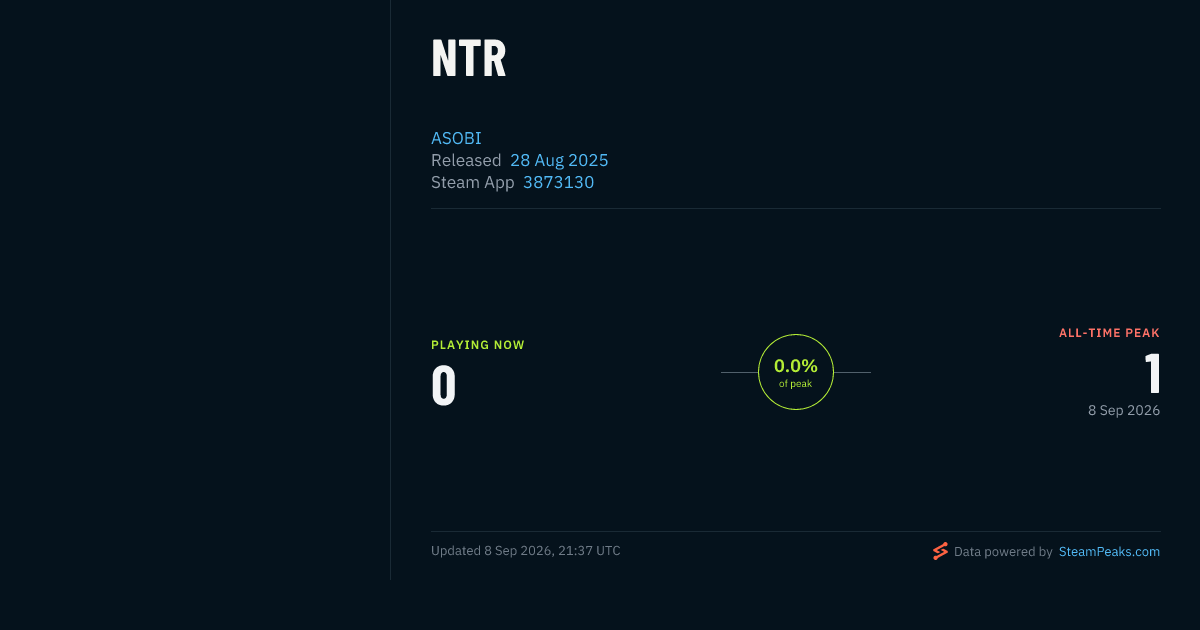Click the Updated 8 Sep 2026 timestamp
Viewport: 1200px width, 630px height.
point(526,551)
